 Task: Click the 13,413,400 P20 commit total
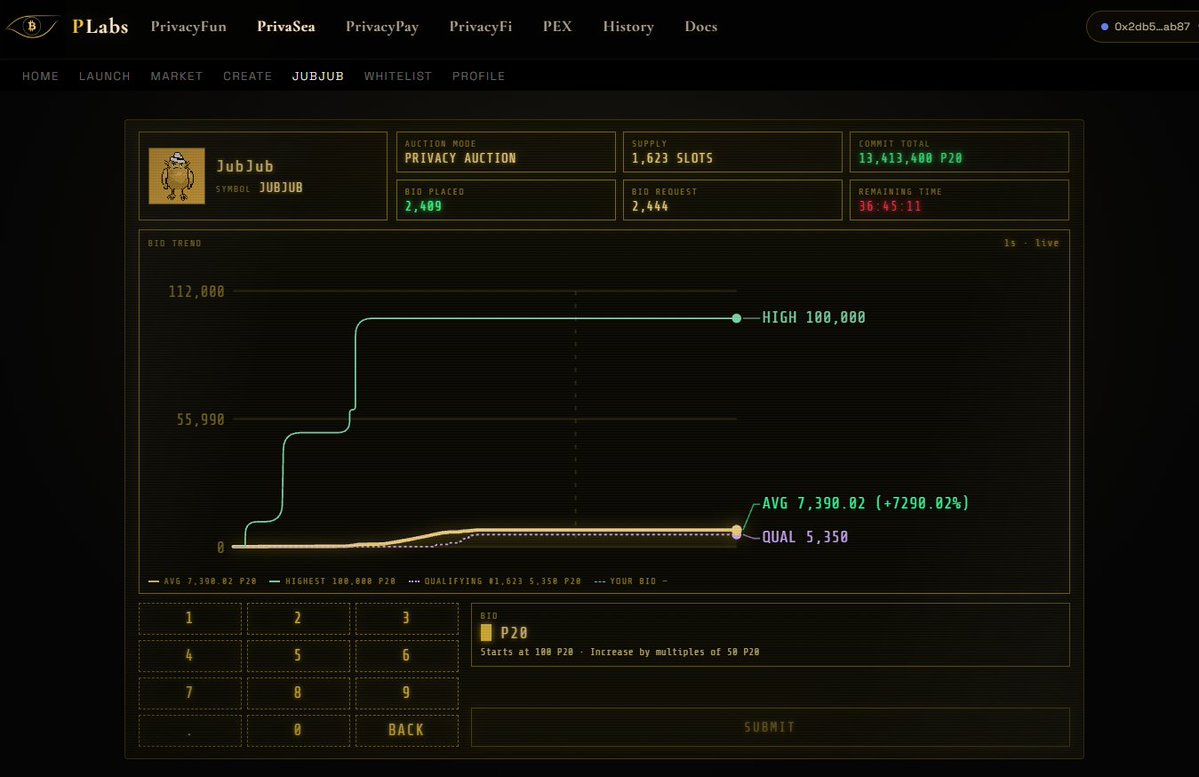click(910, 158)
